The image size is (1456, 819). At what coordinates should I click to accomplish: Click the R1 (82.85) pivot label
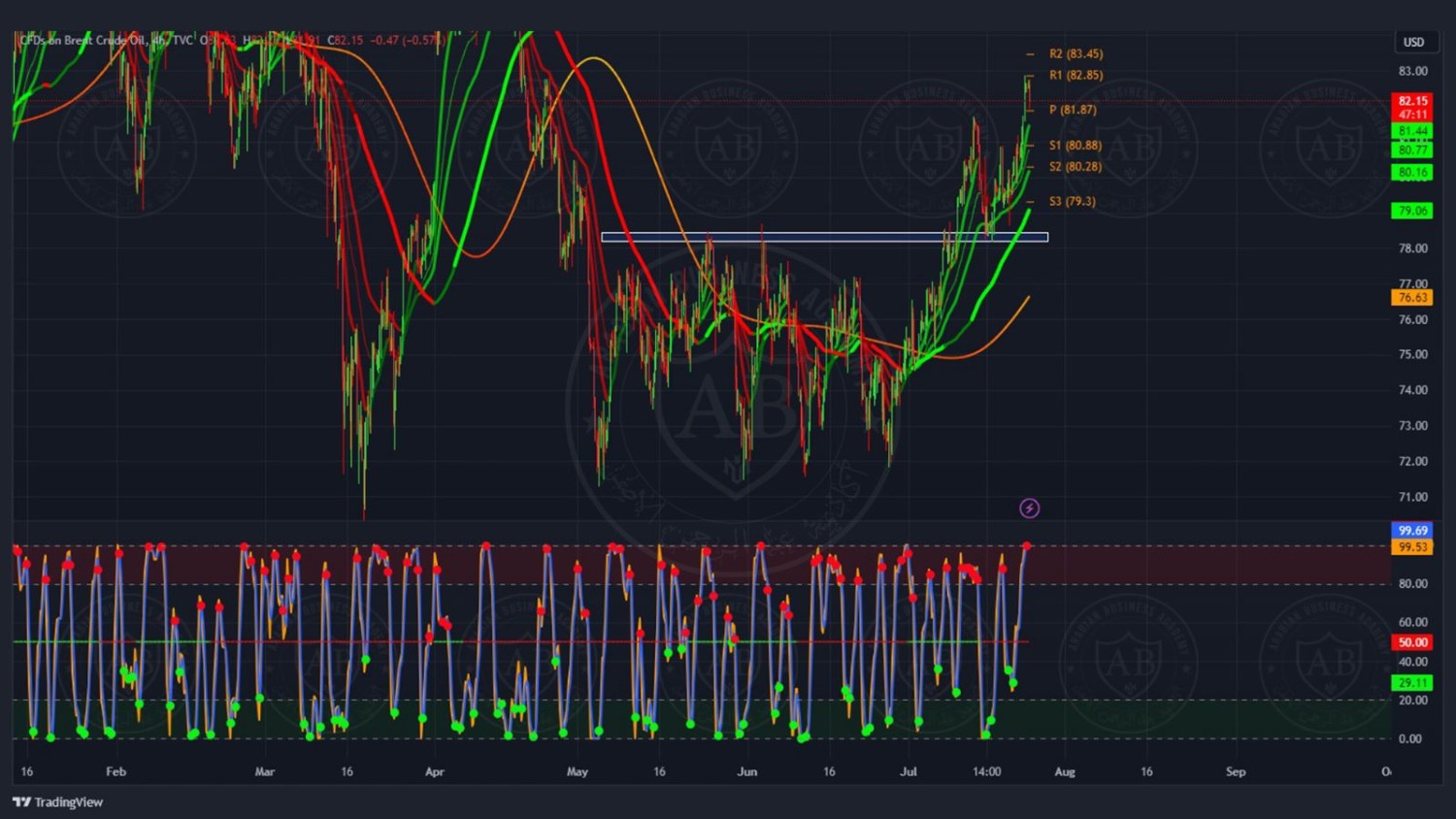coord(1075,75)
